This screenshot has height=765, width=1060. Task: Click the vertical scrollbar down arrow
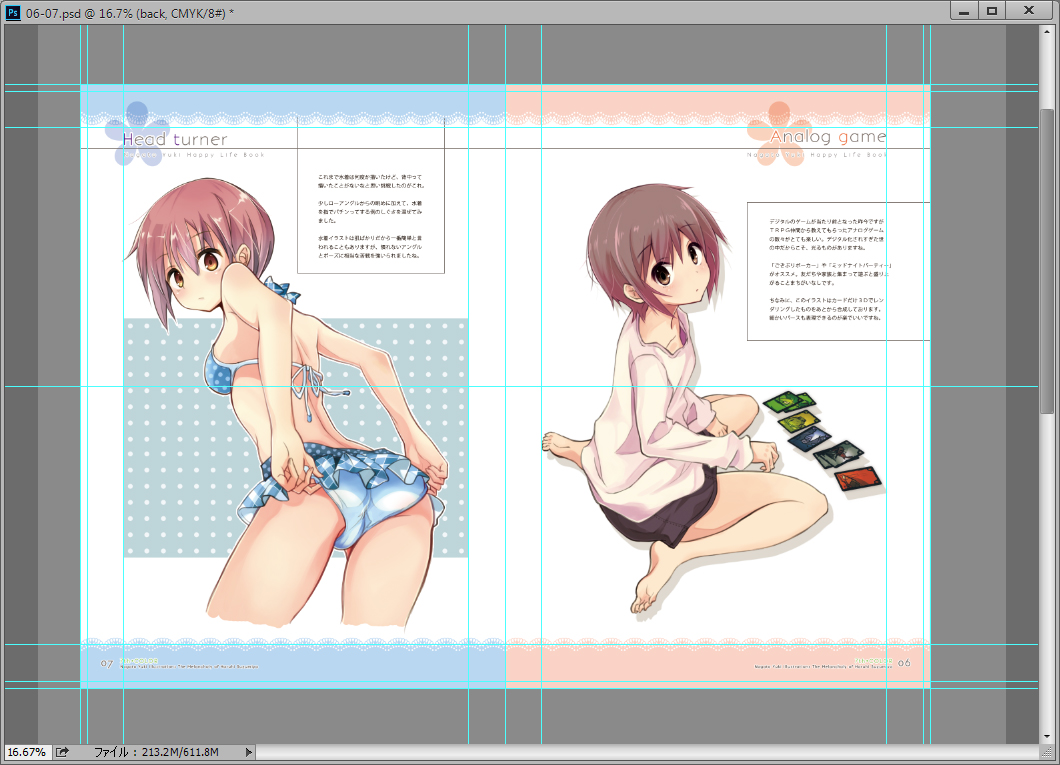(x=1046, y=736)
